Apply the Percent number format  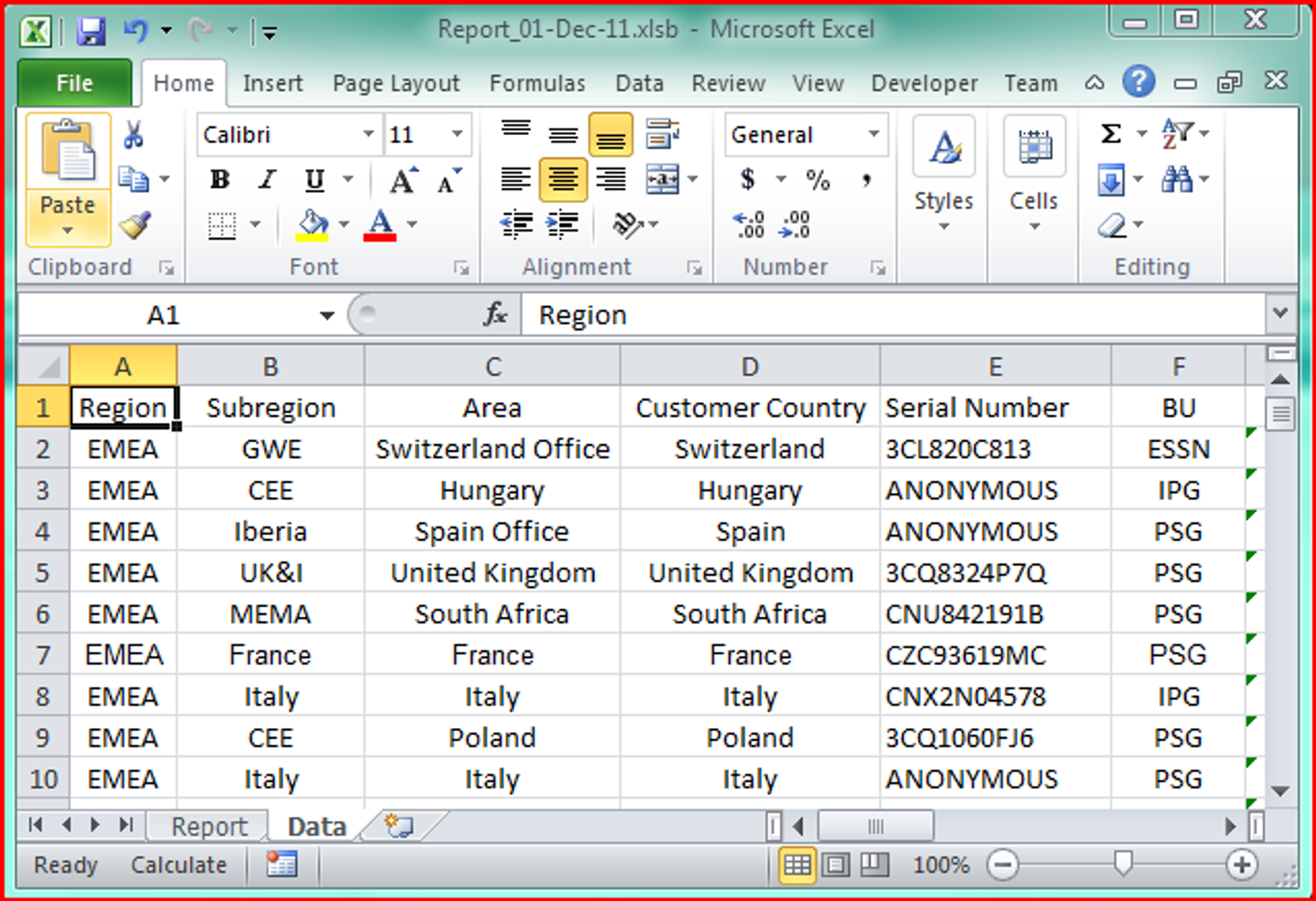pyautogui.click(x=819, y=180)
